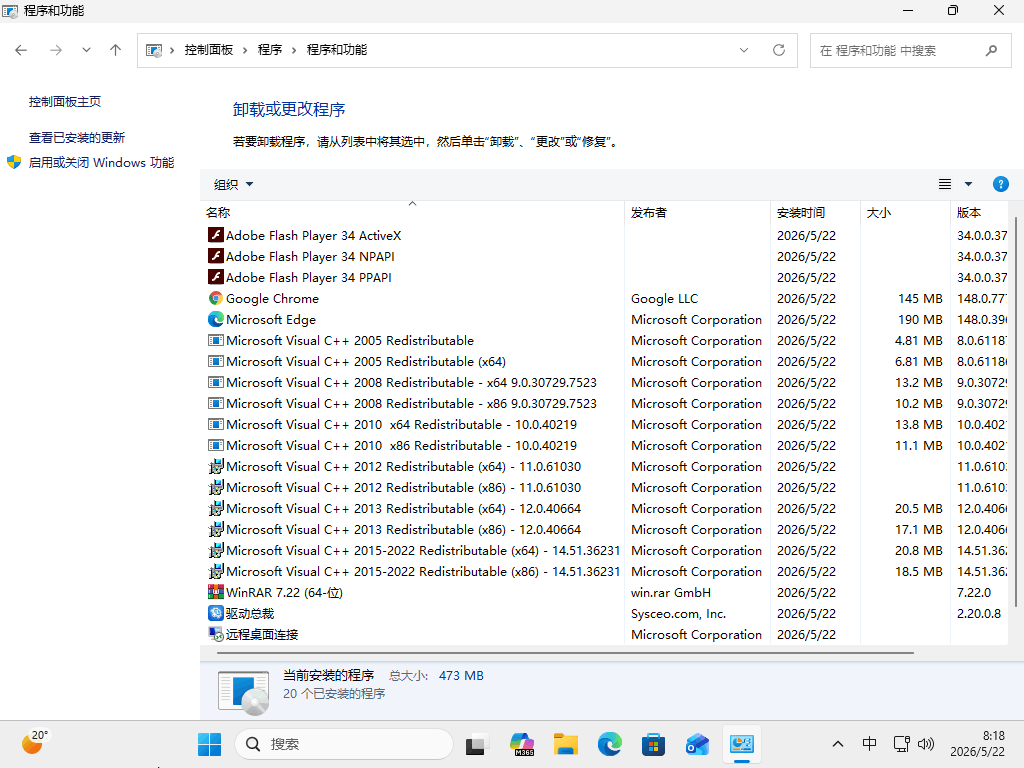Expand chevron after 控制面板 in breadcrumb
This screenshot has width=1024, height=768.
pyautogui.click(x=245, y=50)
